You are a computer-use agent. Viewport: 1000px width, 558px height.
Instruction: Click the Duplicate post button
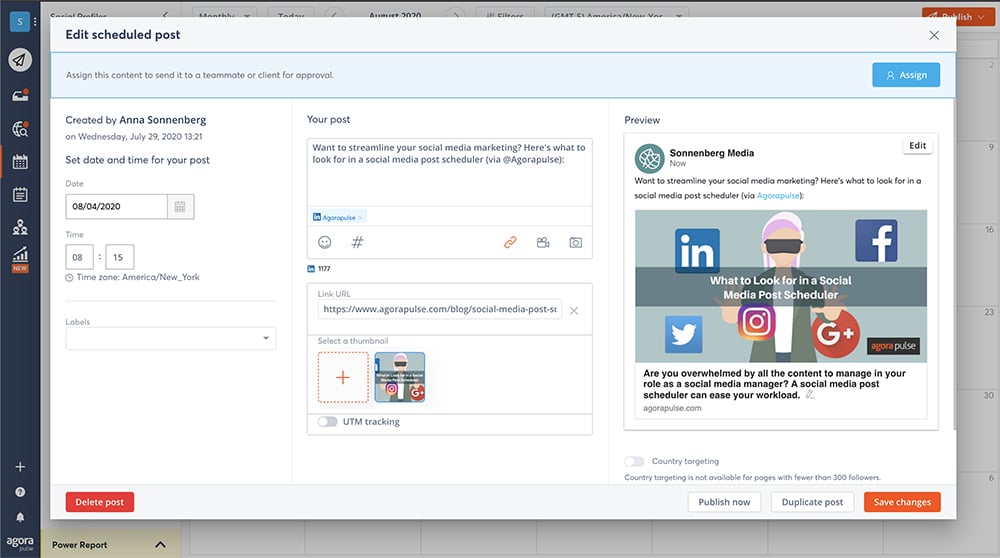tap(812, 502)
